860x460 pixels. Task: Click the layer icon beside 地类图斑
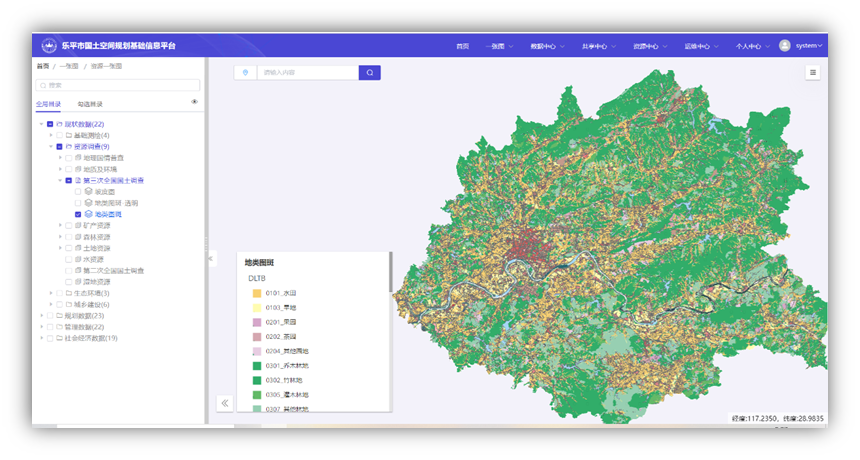[x=88, y=214]
